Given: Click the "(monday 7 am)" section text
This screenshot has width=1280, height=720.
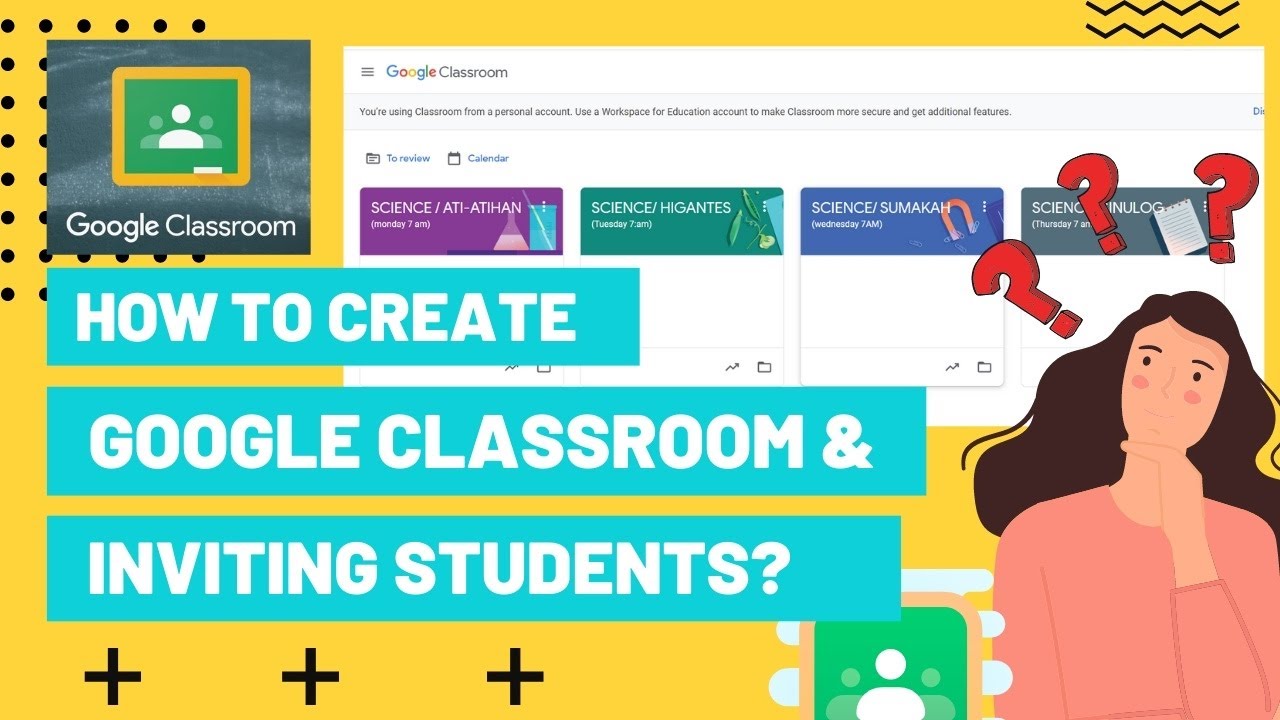Looking at the screenshot, I should click(x=401, y=225).
